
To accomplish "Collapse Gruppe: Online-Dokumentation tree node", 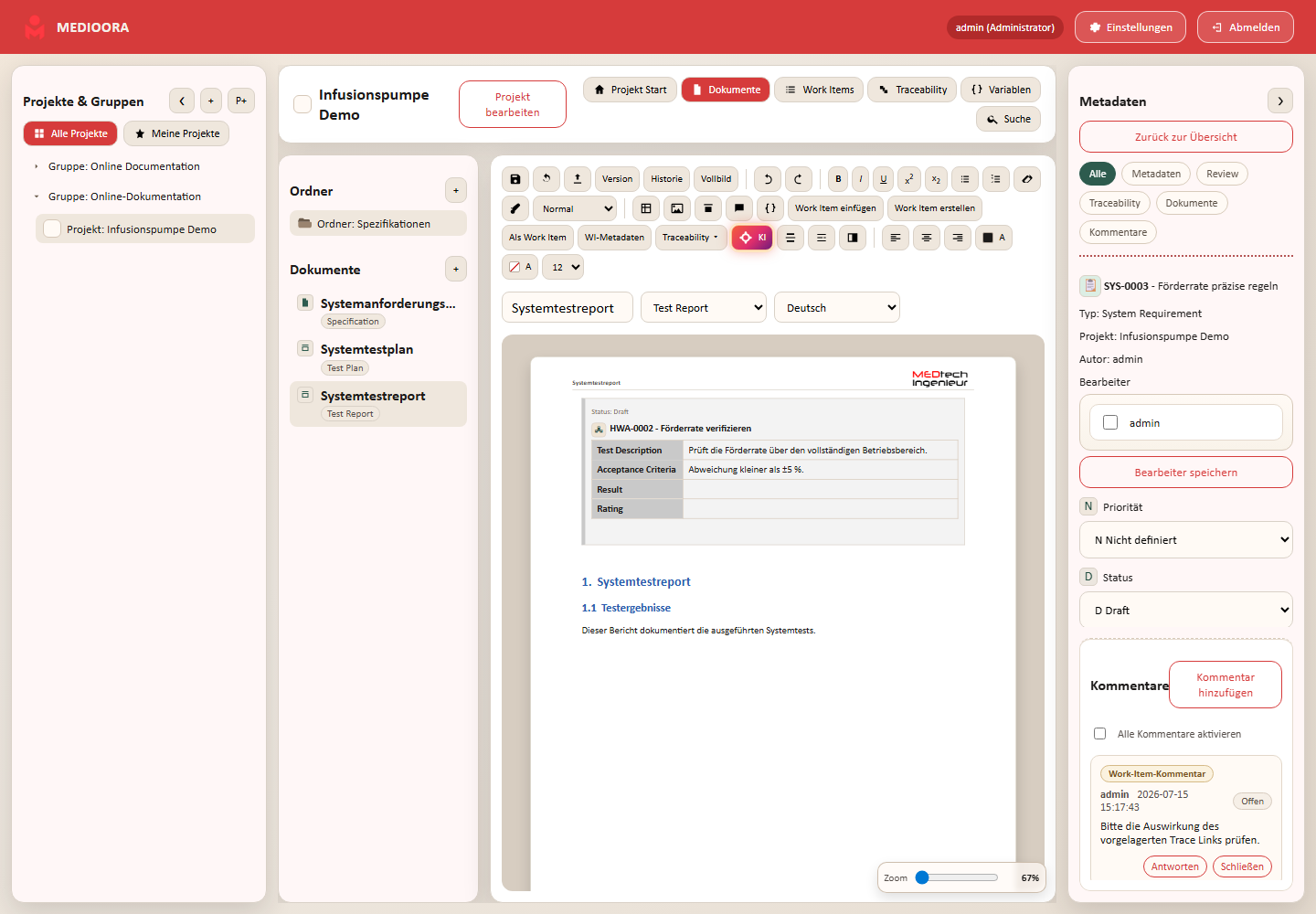I will coord(37,197).
